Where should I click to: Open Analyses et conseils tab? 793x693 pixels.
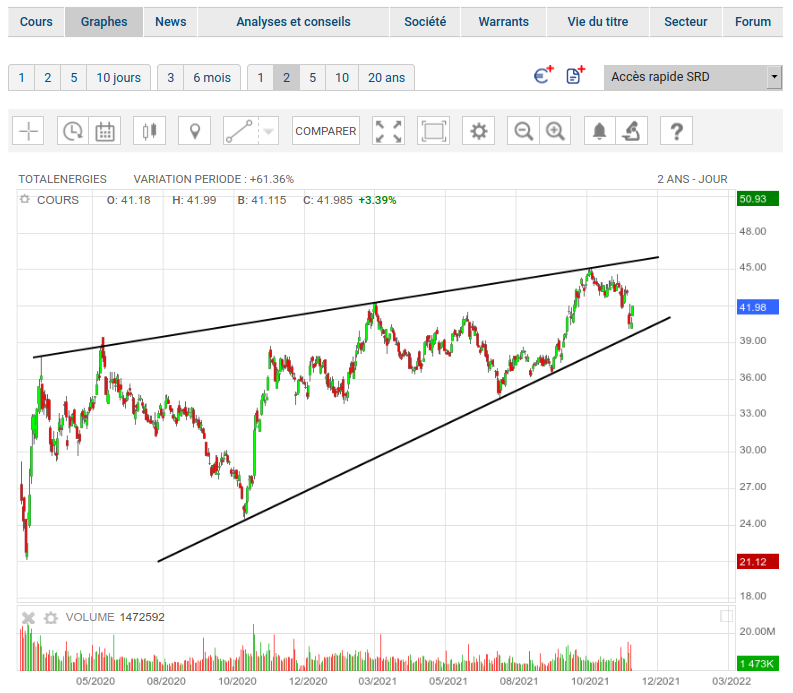(x=293, y=22)
